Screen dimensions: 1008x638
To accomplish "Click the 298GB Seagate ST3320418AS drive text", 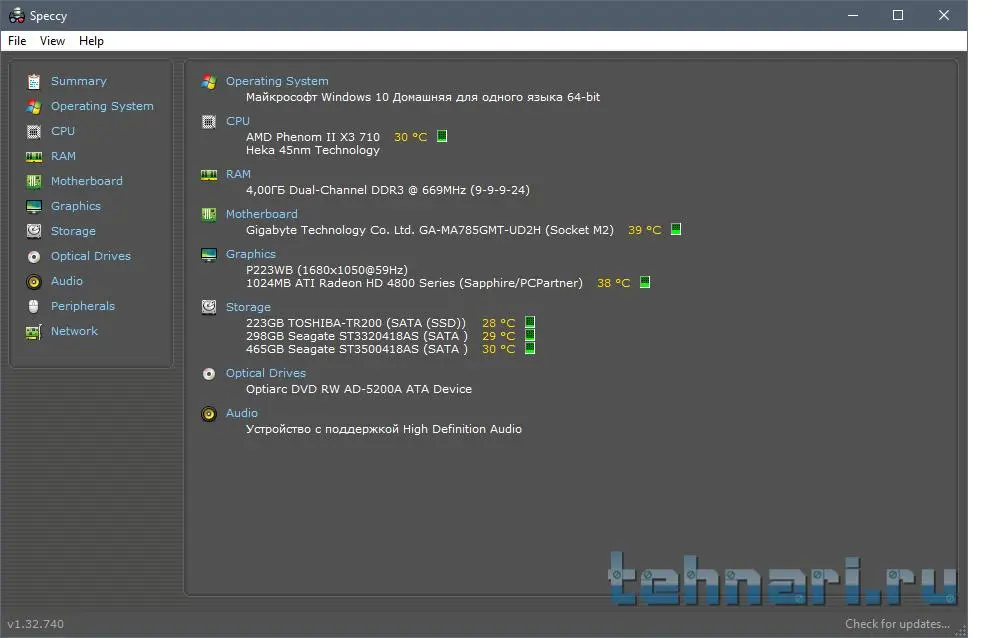I will point(357,336).
